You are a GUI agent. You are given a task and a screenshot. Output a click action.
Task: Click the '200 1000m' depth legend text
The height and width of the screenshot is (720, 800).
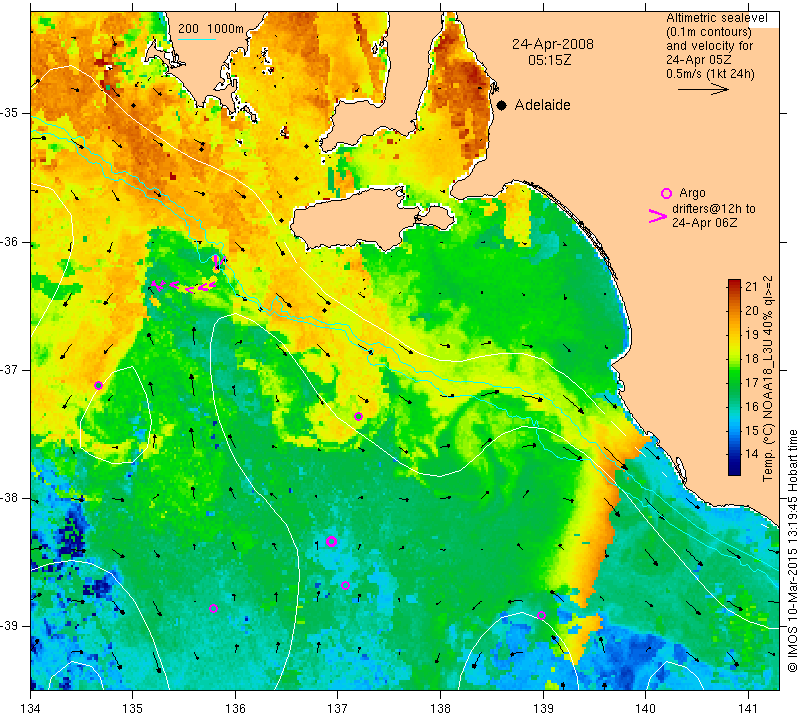click(x=211, y=29)
